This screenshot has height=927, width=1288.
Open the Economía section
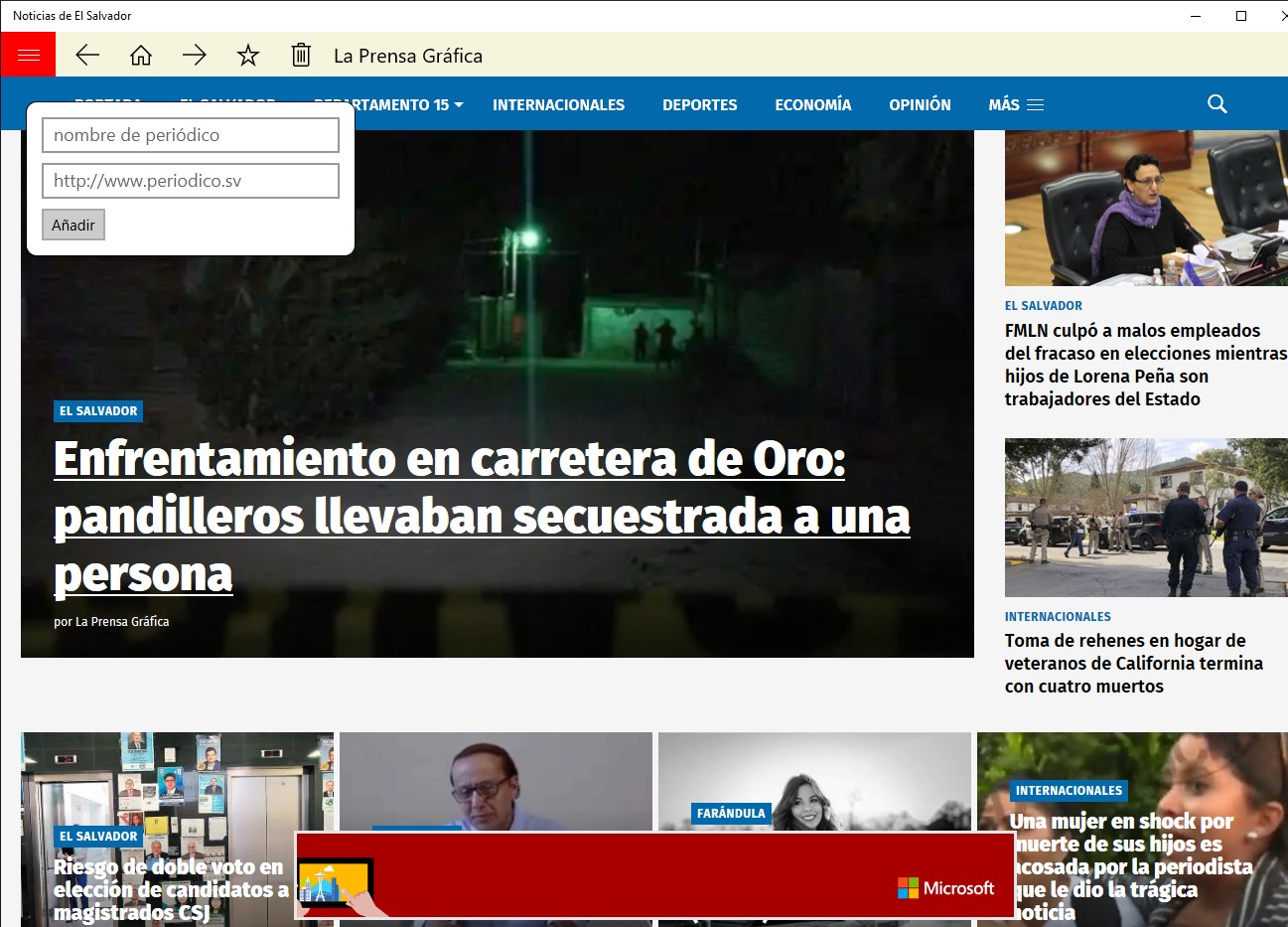point(813,104)
